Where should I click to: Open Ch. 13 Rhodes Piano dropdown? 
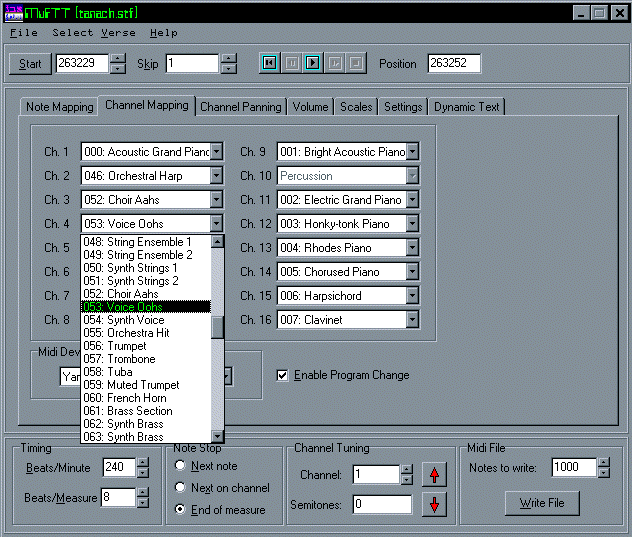point(412,248)
